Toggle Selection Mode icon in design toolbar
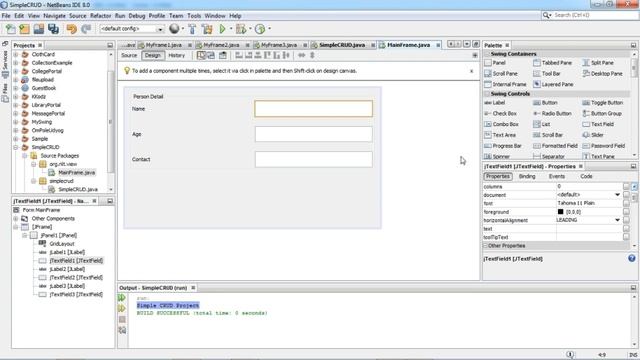The width and height of the screenshot is (640, 360). click(201, 55)
